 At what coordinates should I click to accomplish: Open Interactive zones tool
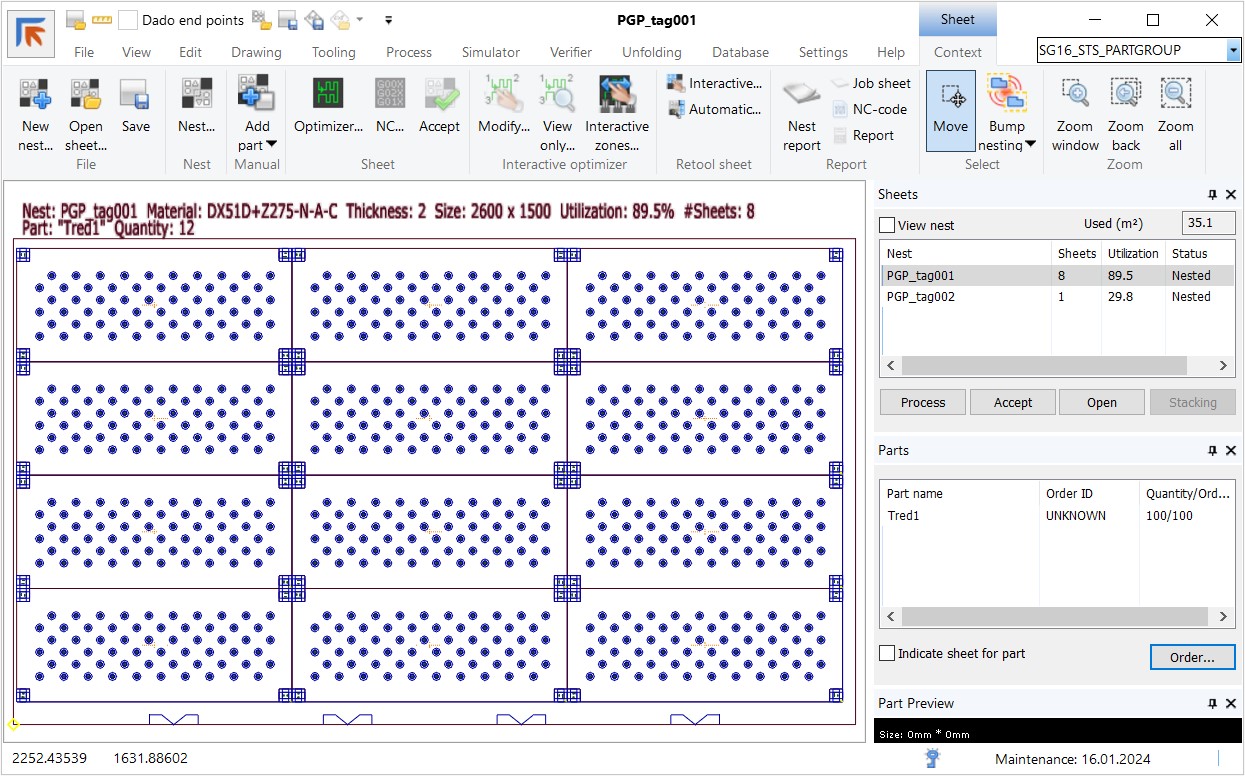(616, 96)
